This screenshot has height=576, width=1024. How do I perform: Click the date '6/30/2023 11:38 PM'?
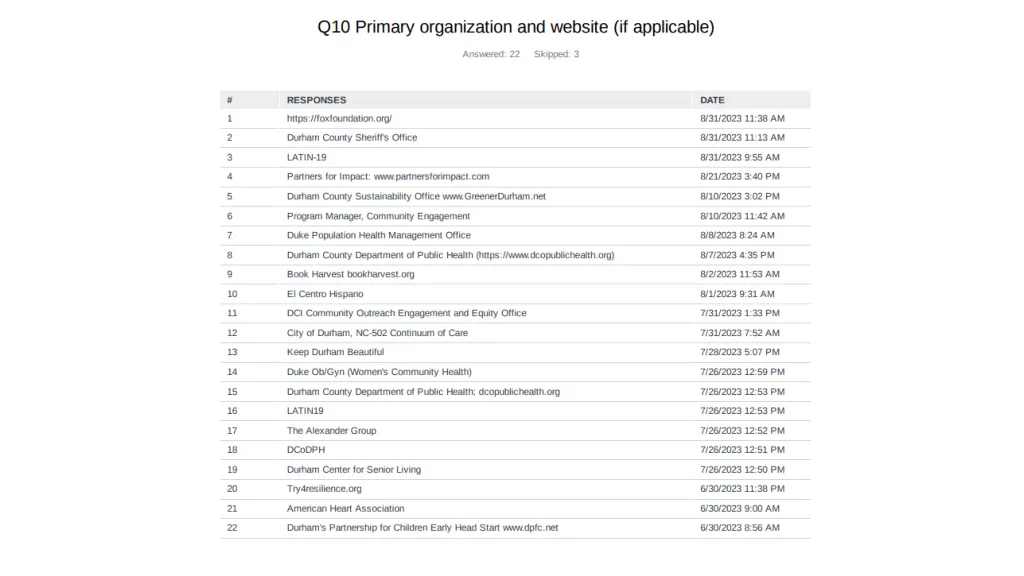743,488
